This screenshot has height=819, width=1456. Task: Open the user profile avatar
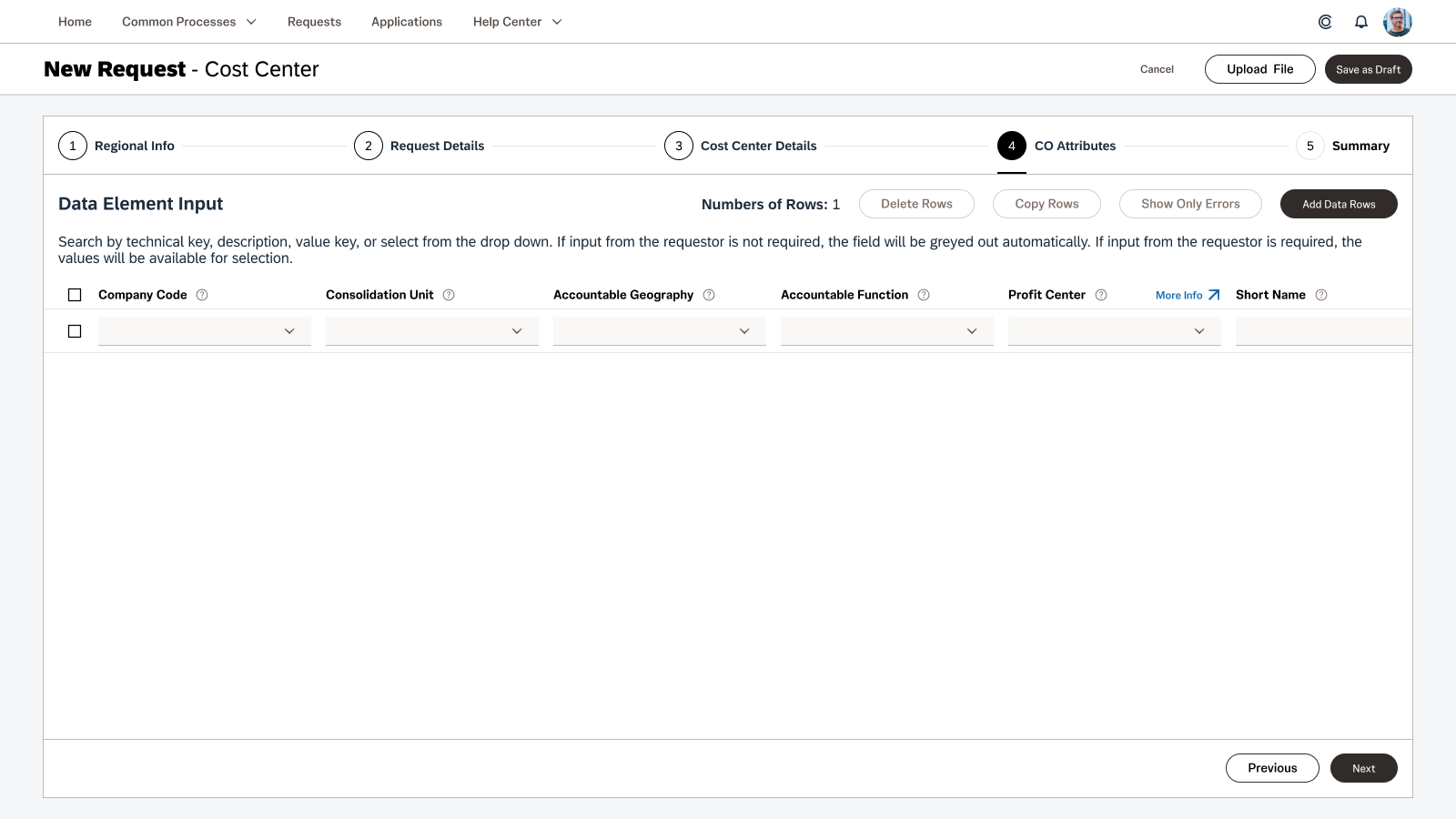coord(1397,22)
